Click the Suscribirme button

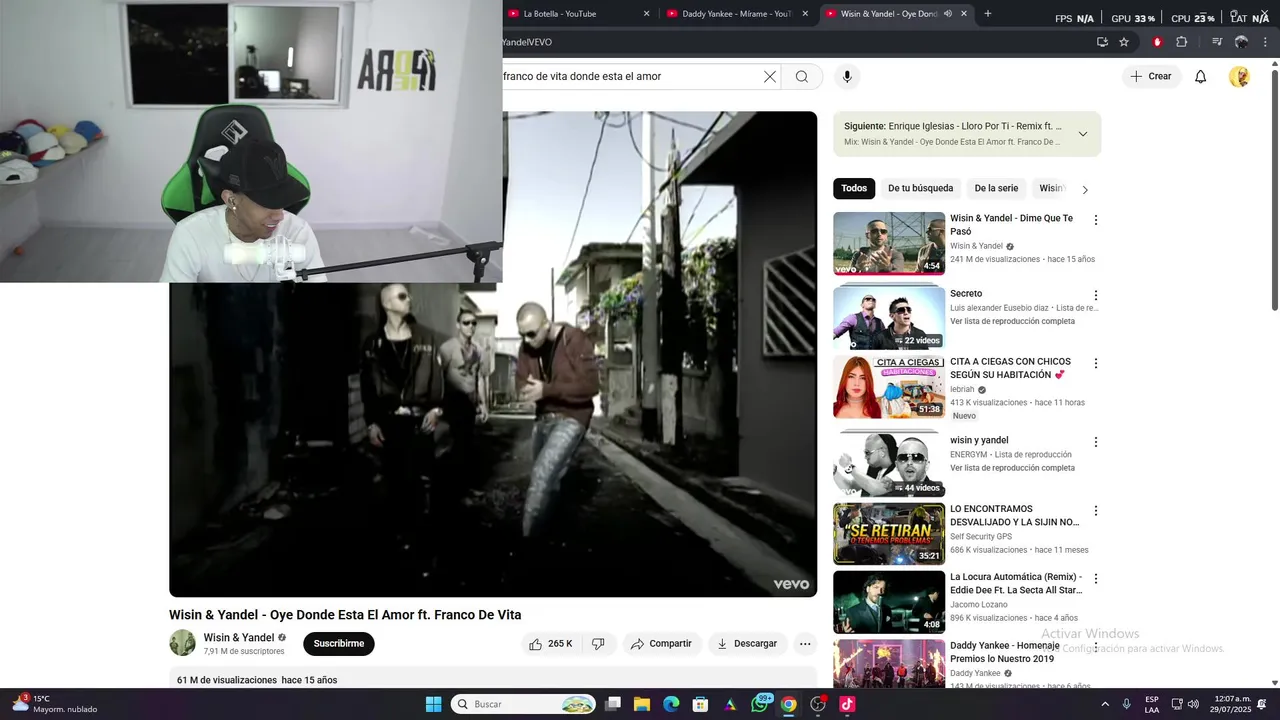tap(339, 644)
